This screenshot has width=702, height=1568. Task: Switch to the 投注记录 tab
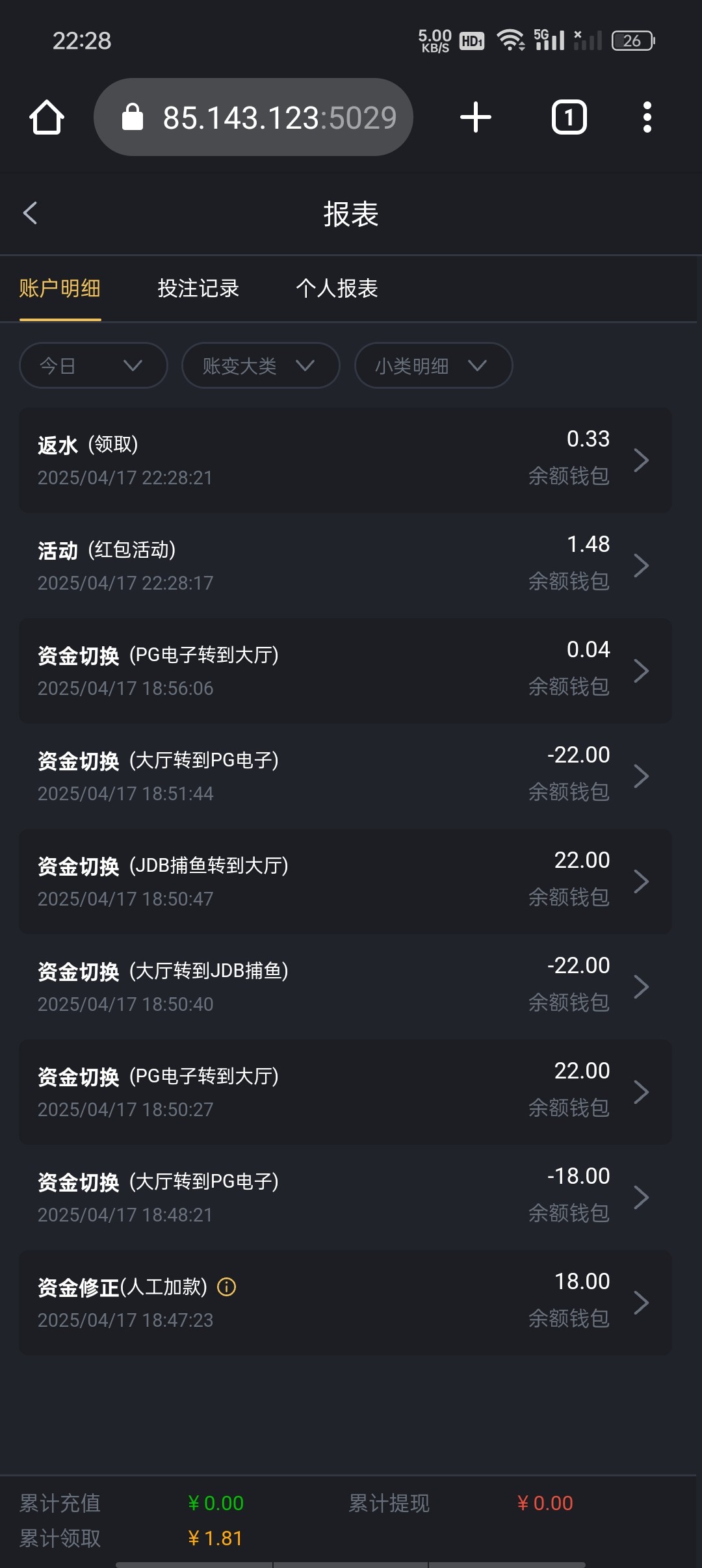[198, 288]
